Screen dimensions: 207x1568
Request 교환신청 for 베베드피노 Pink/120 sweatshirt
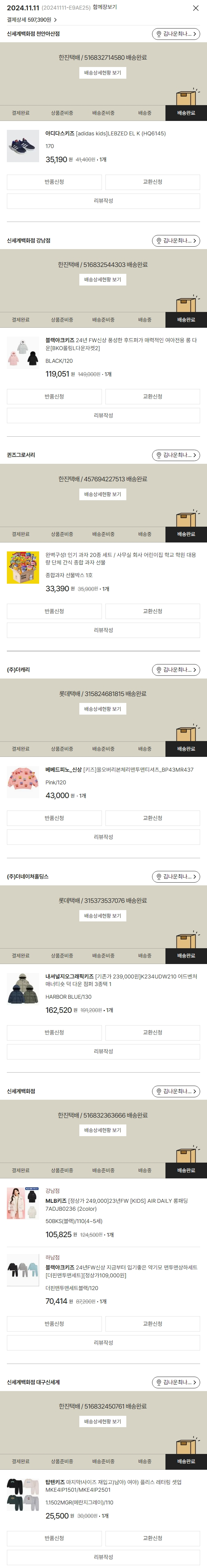(152, 818)
